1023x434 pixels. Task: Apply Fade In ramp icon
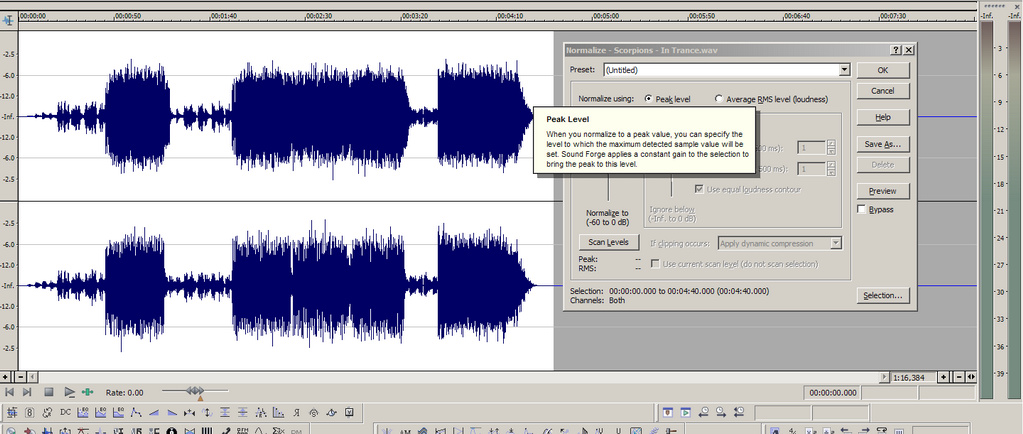(154, 413)
